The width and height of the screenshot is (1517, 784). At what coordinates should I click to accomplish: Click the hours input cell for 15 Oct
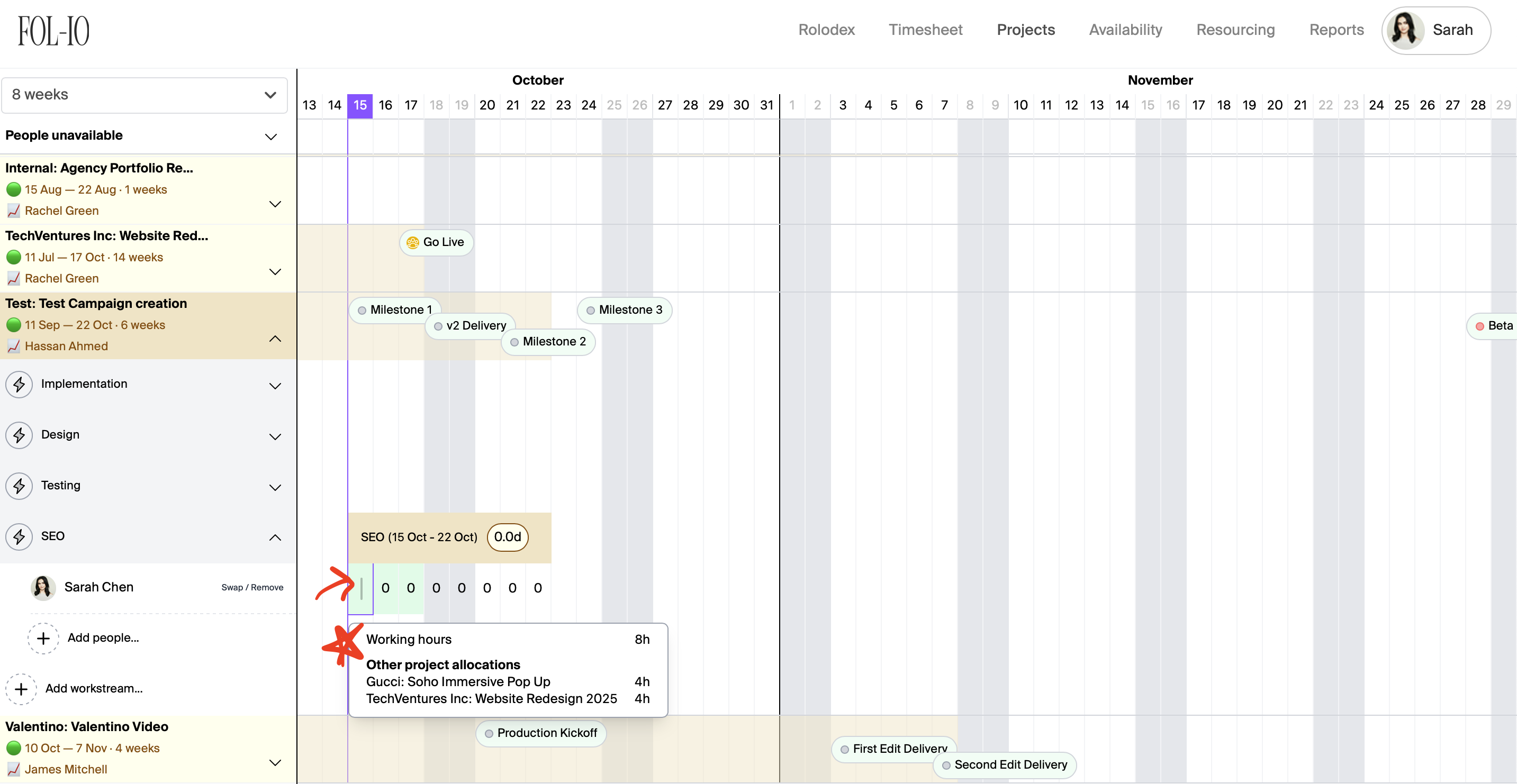[x=360, y=588]
